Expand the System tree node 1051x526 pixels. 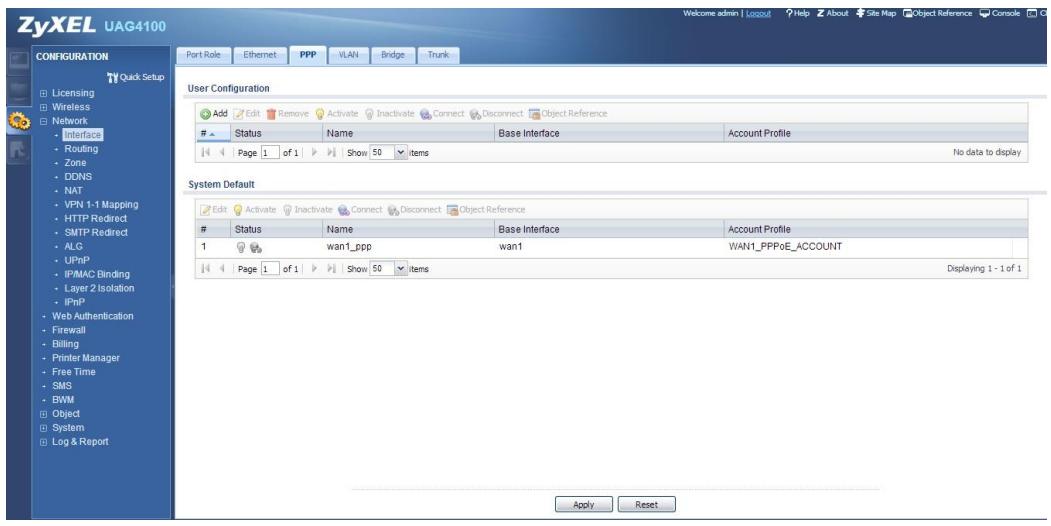44,428
